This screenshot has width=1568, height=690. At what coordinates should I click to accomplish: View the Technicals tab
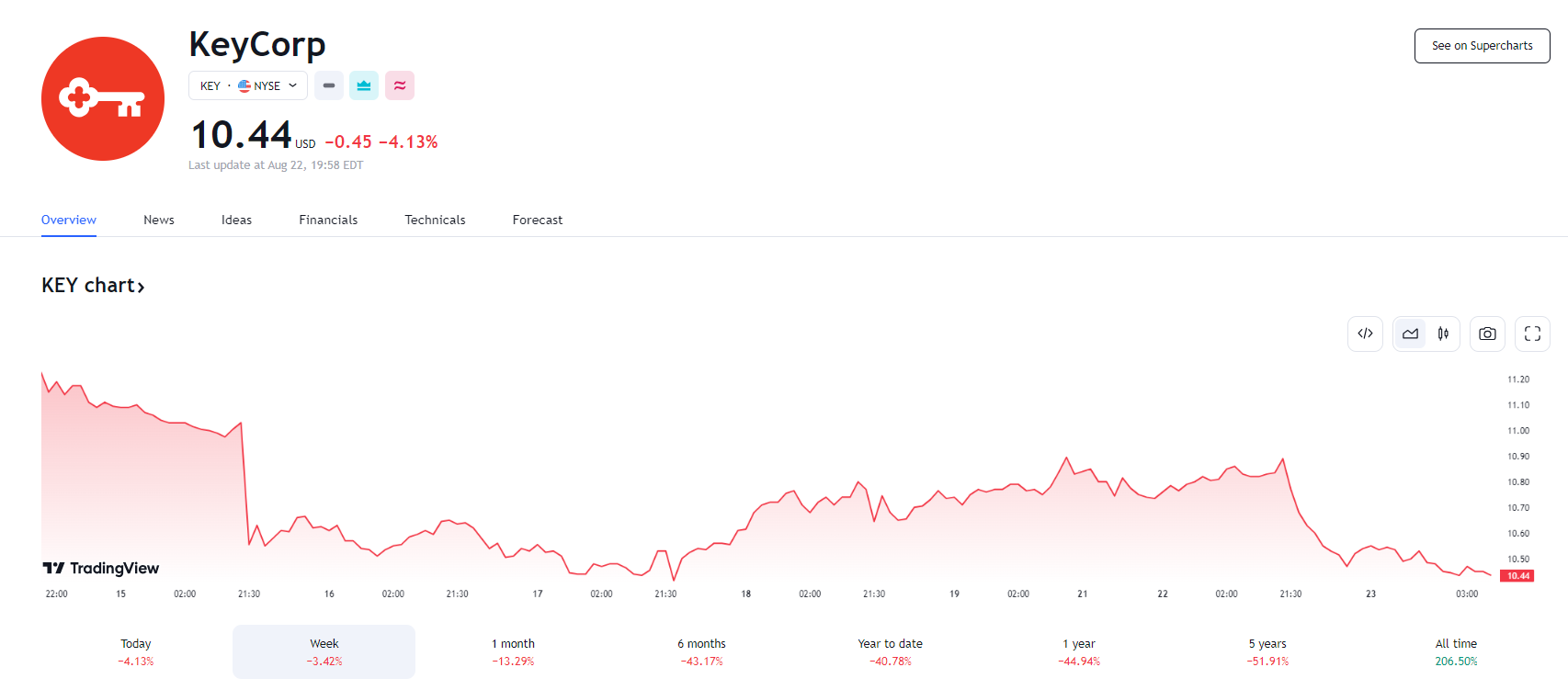click(435, 220)
